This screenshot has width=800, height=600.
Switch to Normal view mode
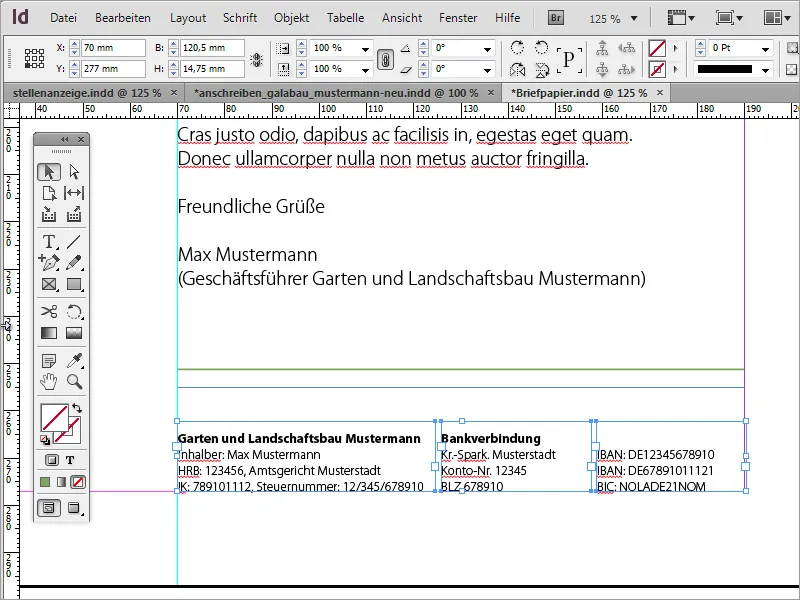click(49, 508)
